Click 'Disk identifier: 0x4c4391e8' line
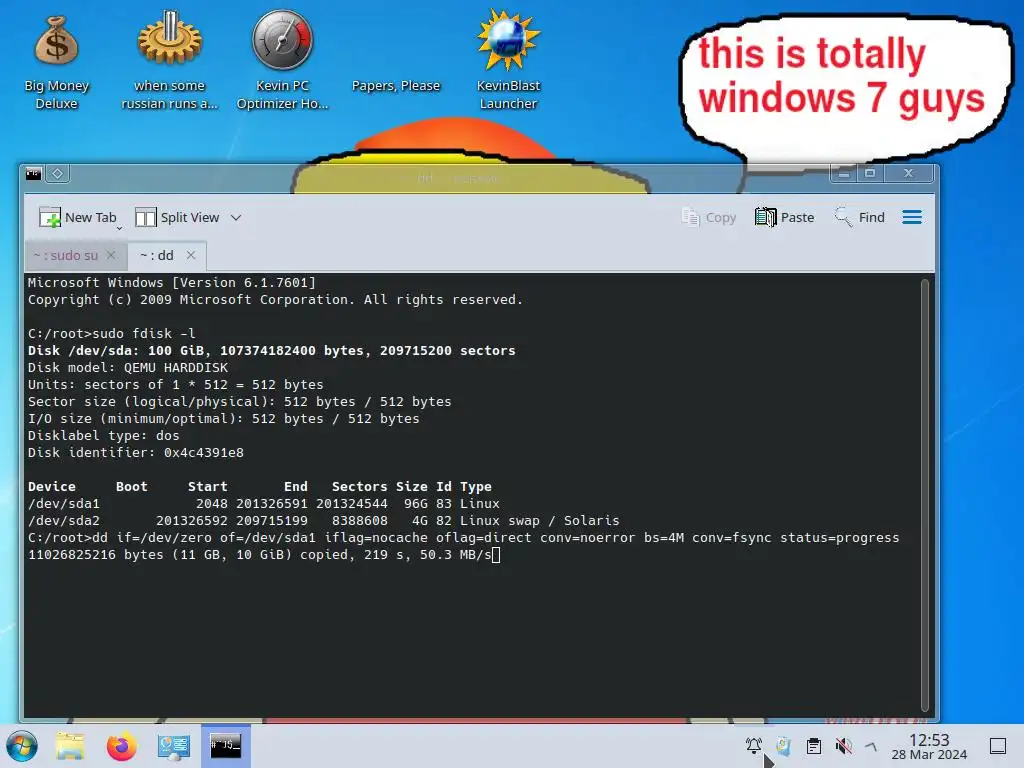Screen dimensions: 1024x768 [x=136, y=453]
